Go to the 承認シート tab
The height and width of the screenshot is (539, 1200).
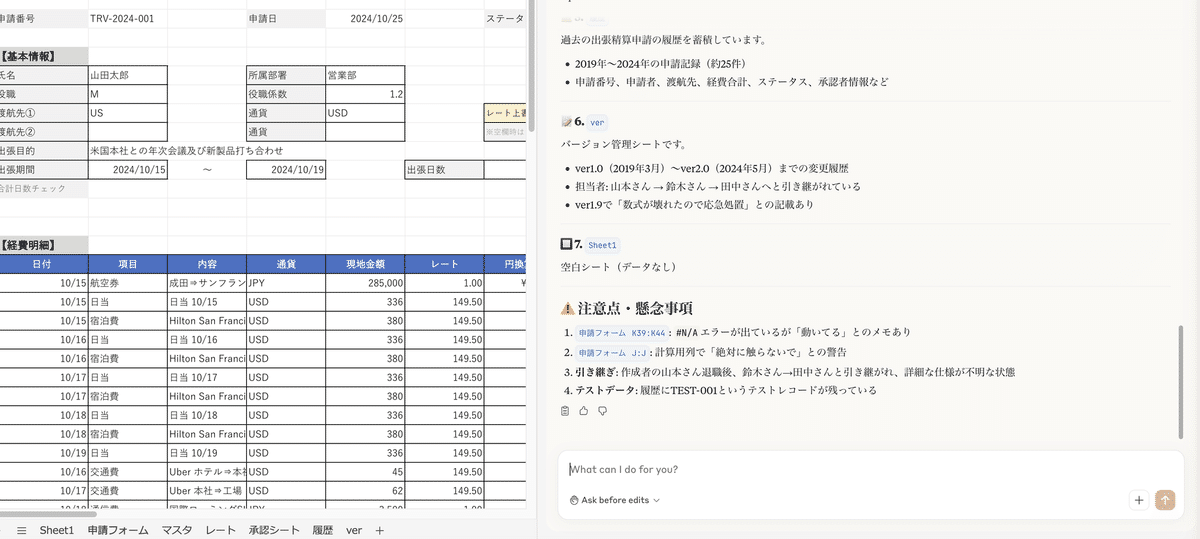(x=274, y=530)
